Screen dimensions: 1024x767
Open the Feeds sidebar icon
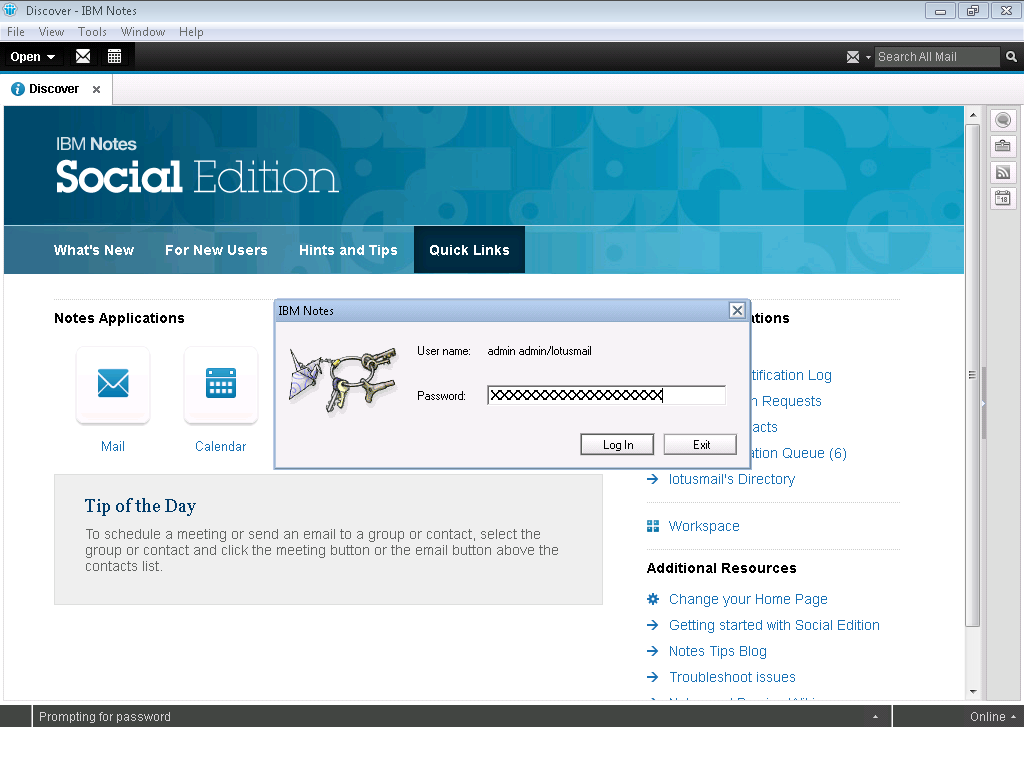click(x=1003, y=172)
